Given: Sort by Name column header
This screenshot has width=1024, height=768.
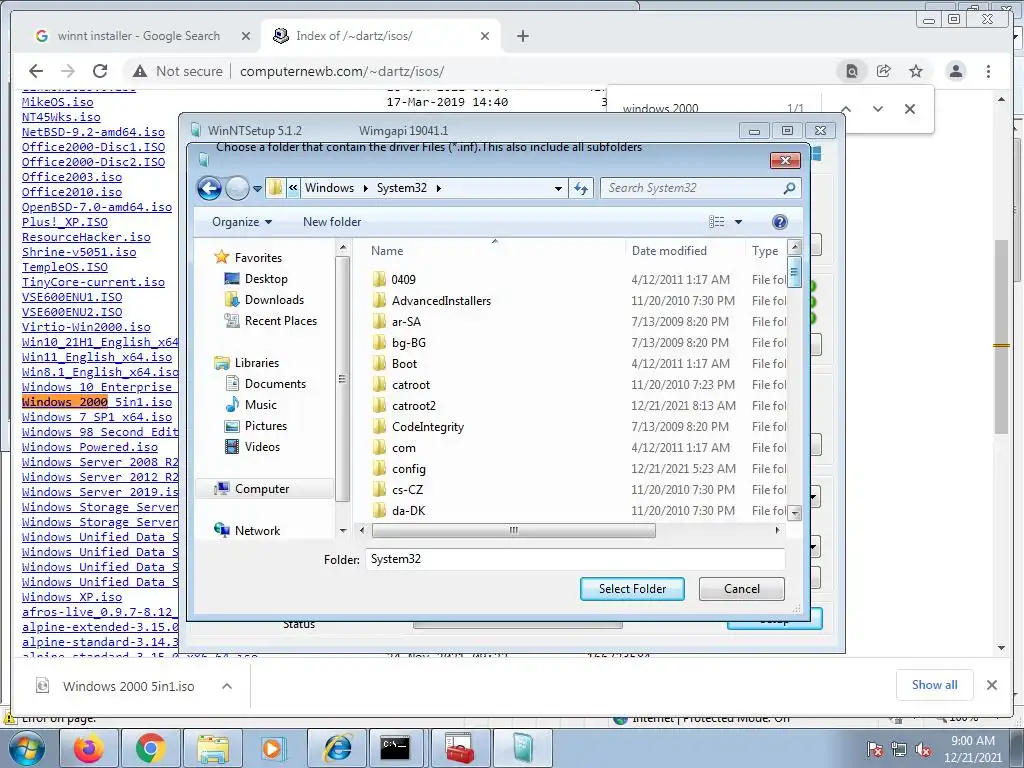Looking at the screenshot, I should coord(387,251).
